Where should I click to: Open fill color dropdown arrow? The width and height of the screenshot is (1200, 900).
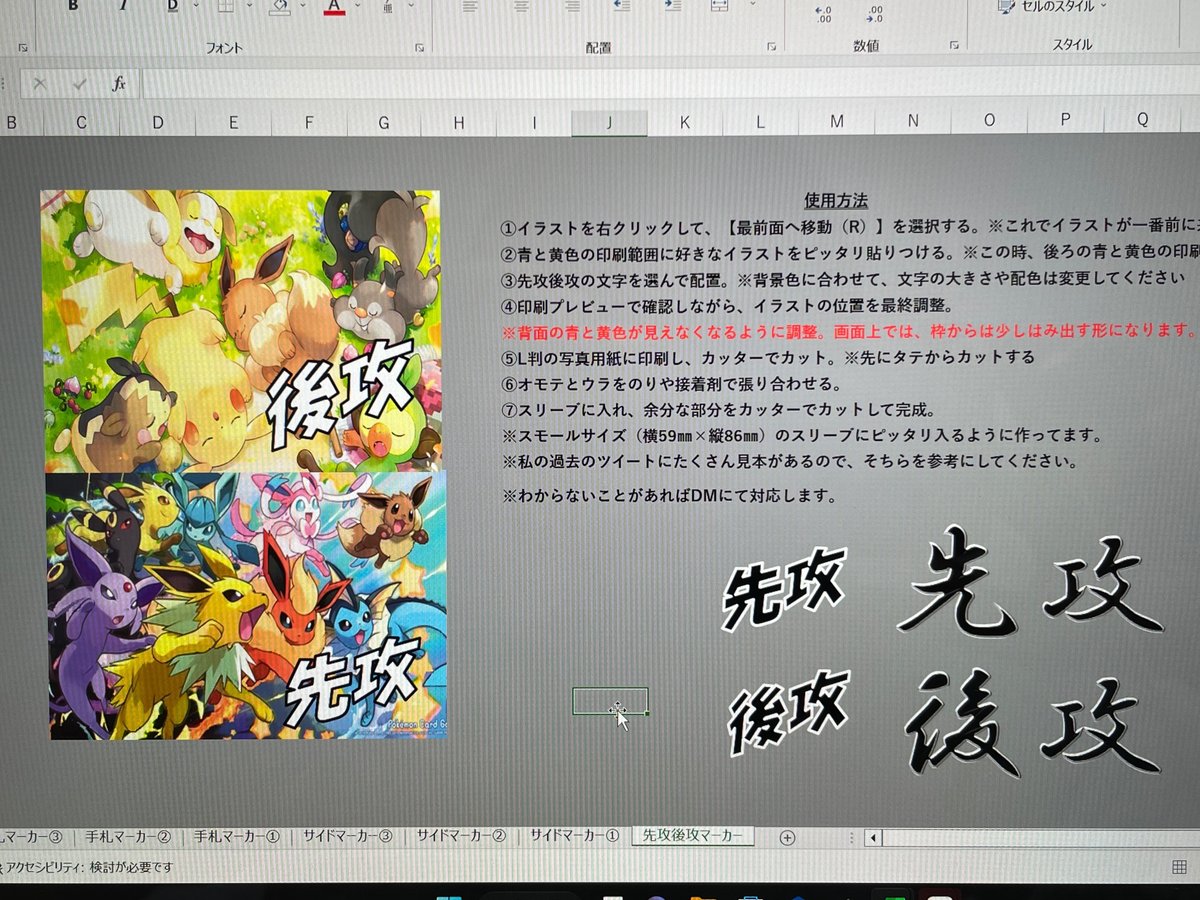303,6
